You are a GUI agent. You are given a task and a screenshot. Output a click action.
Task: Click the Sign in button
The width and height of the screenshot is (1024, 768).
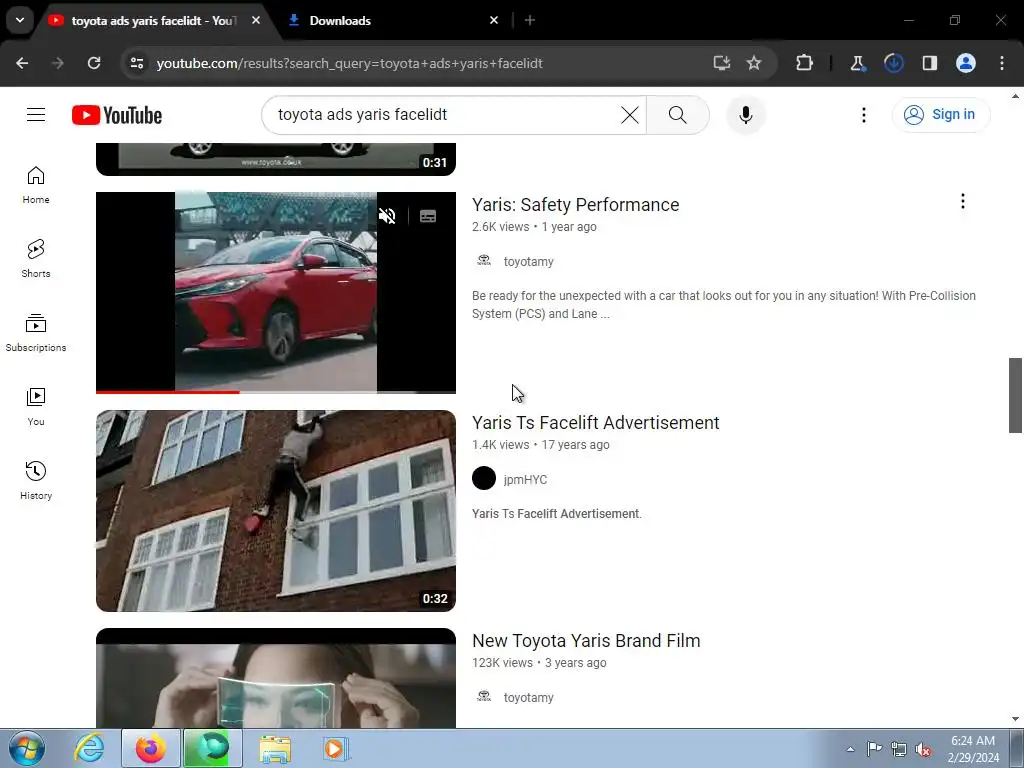pyautogui.click(x=940, y=115)
